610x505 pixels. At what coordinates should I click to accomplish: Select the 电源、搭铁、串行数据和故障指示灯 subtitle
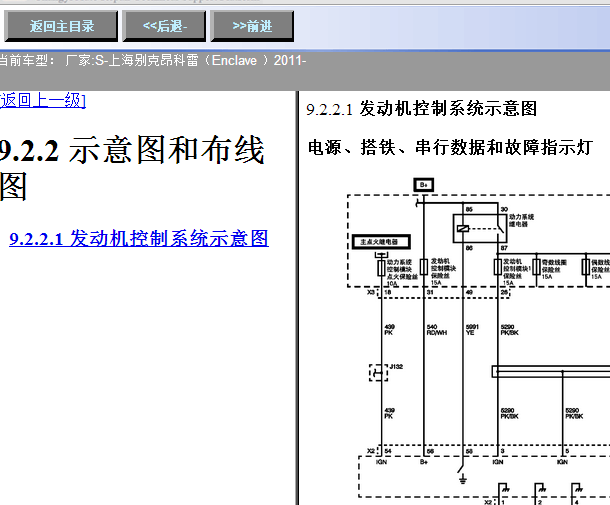[x=450, y=147]
